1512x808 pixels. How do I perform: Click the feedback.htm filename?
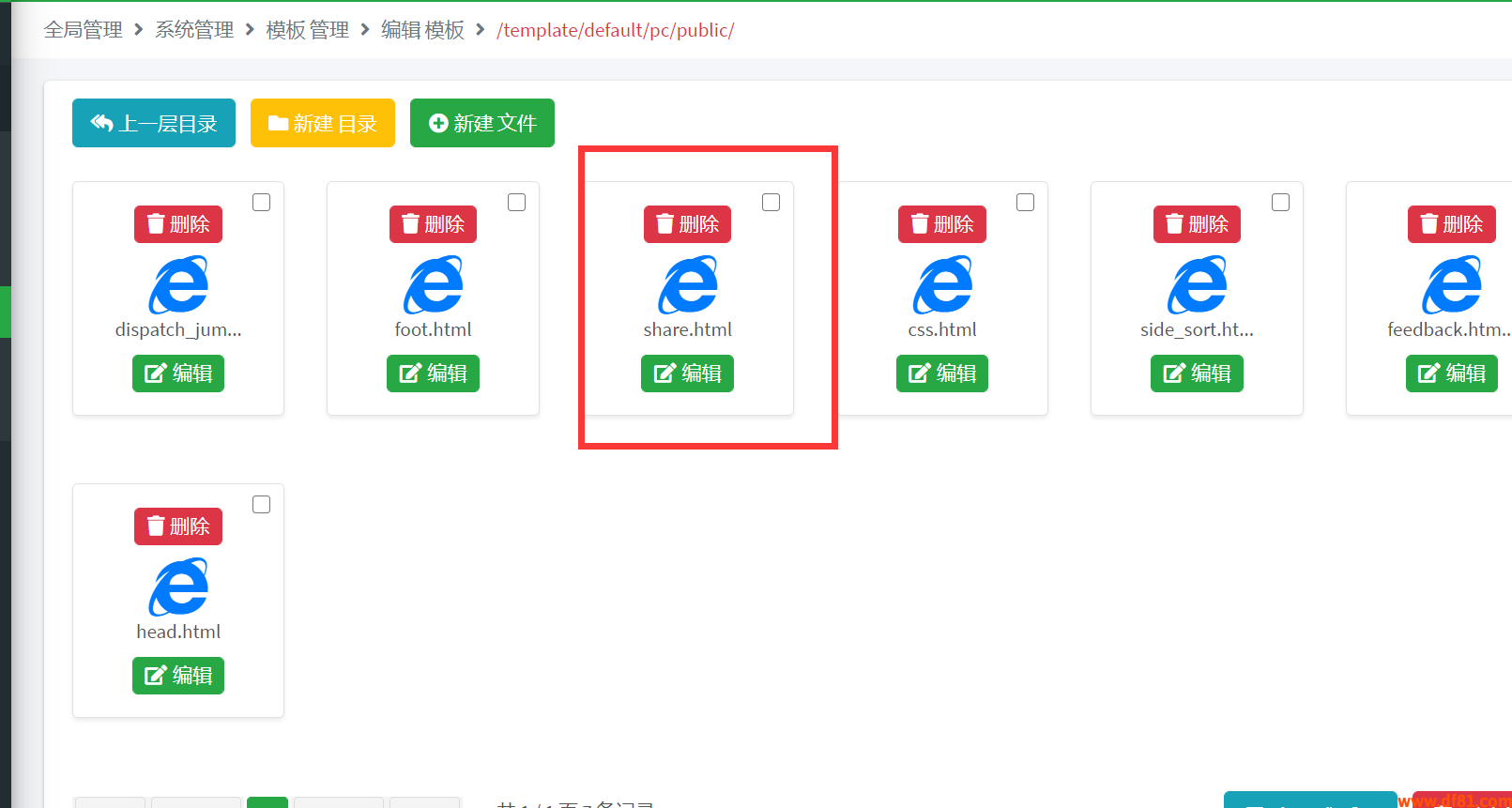tap(1449, 329)
